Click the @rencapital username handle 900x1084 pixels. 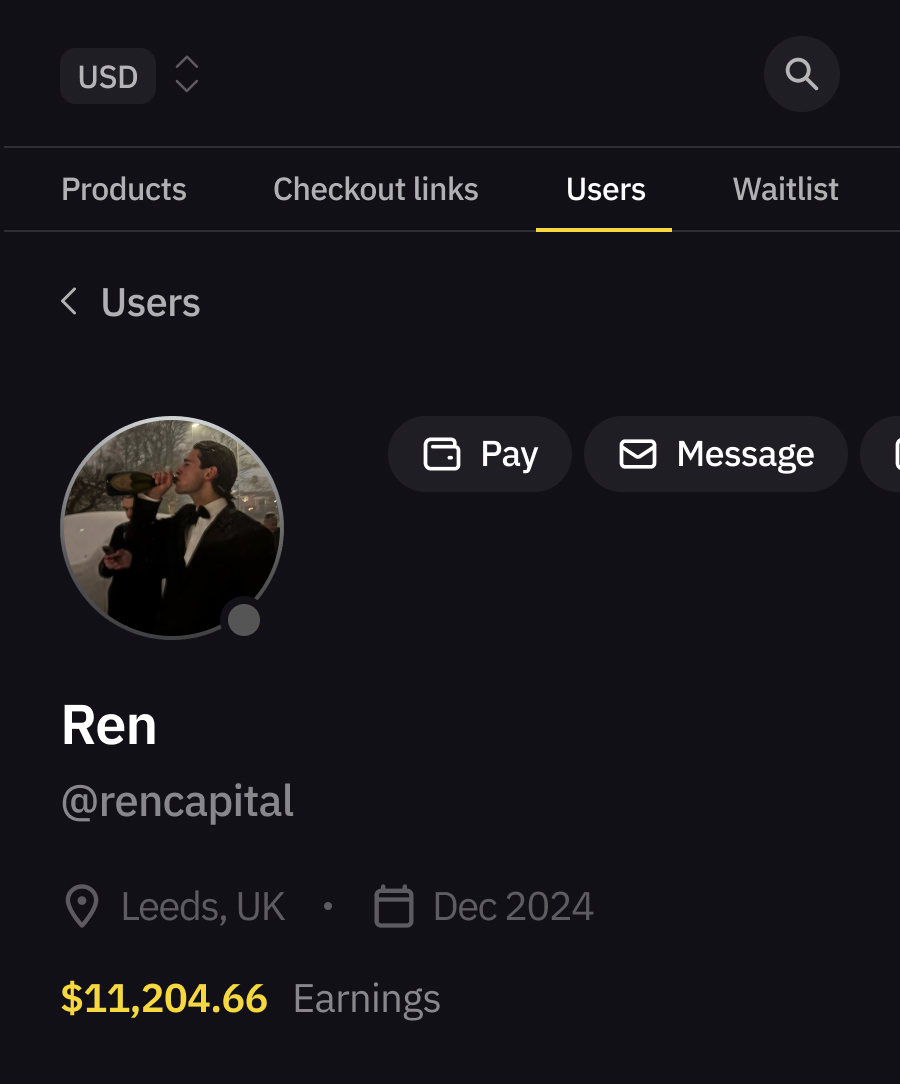point(178,801)
